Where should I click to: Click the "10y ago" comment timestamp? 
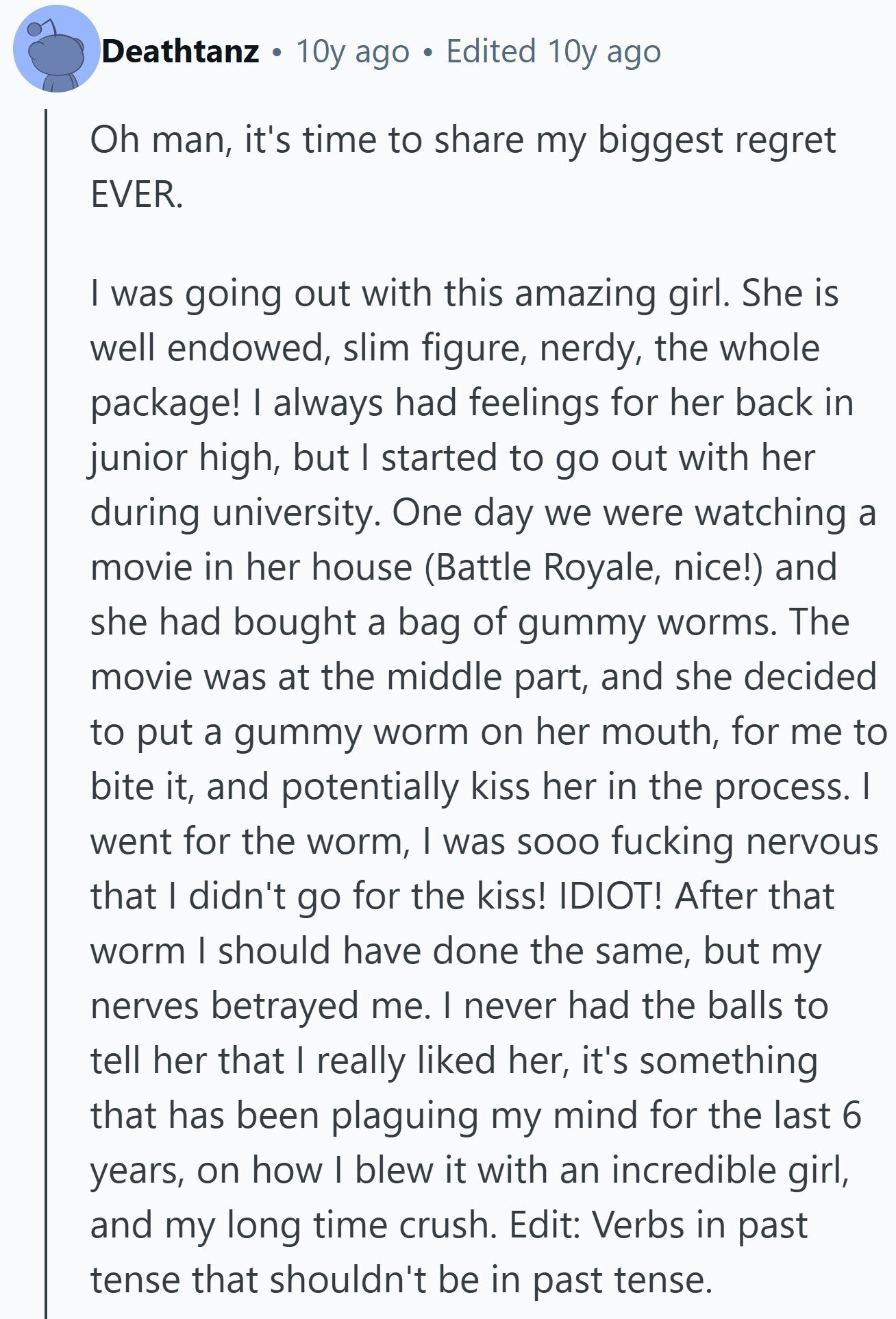click(x=352, y=51)
